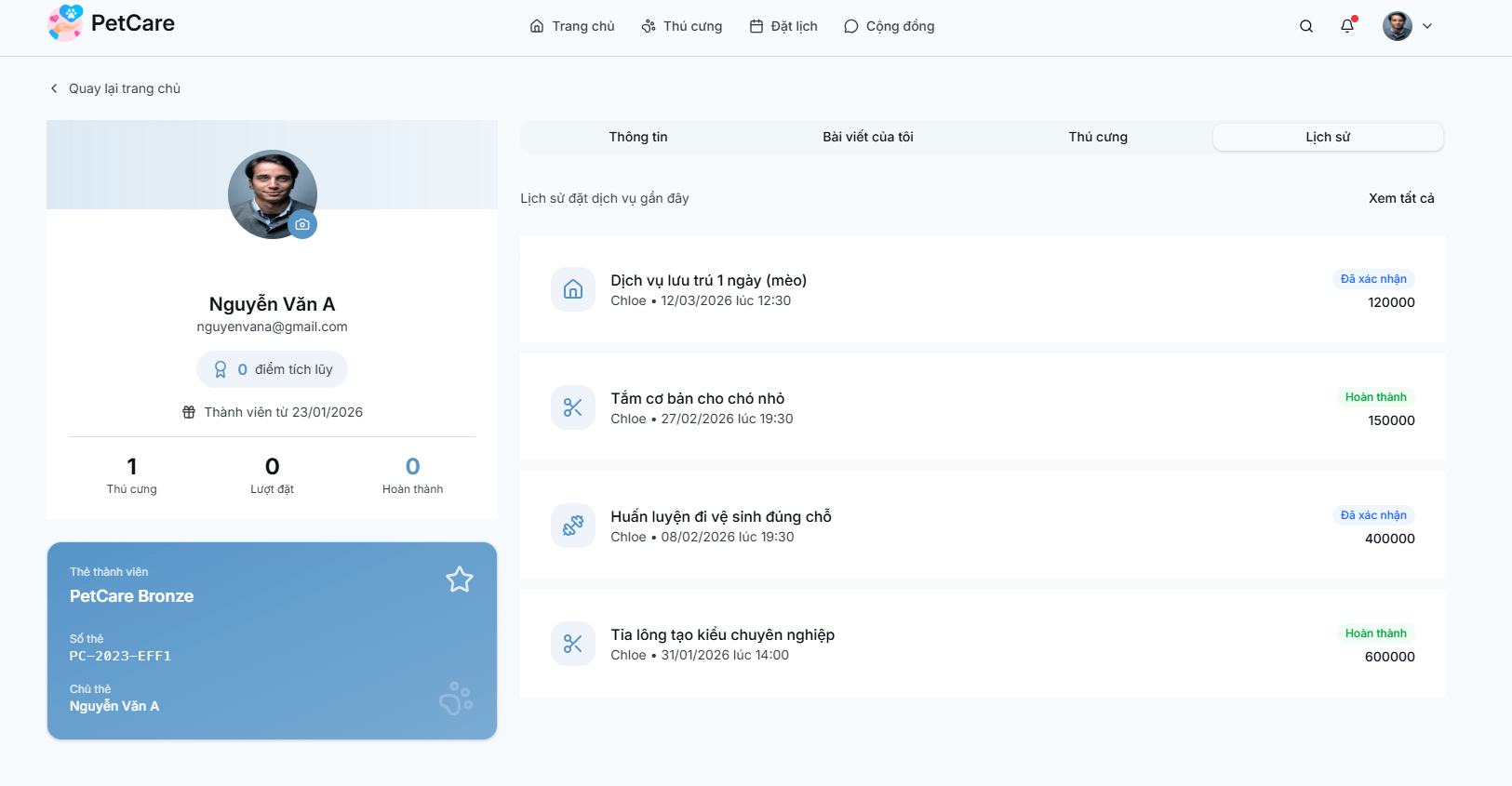
Task: Click the PetCare brand name
Action: 133,23
